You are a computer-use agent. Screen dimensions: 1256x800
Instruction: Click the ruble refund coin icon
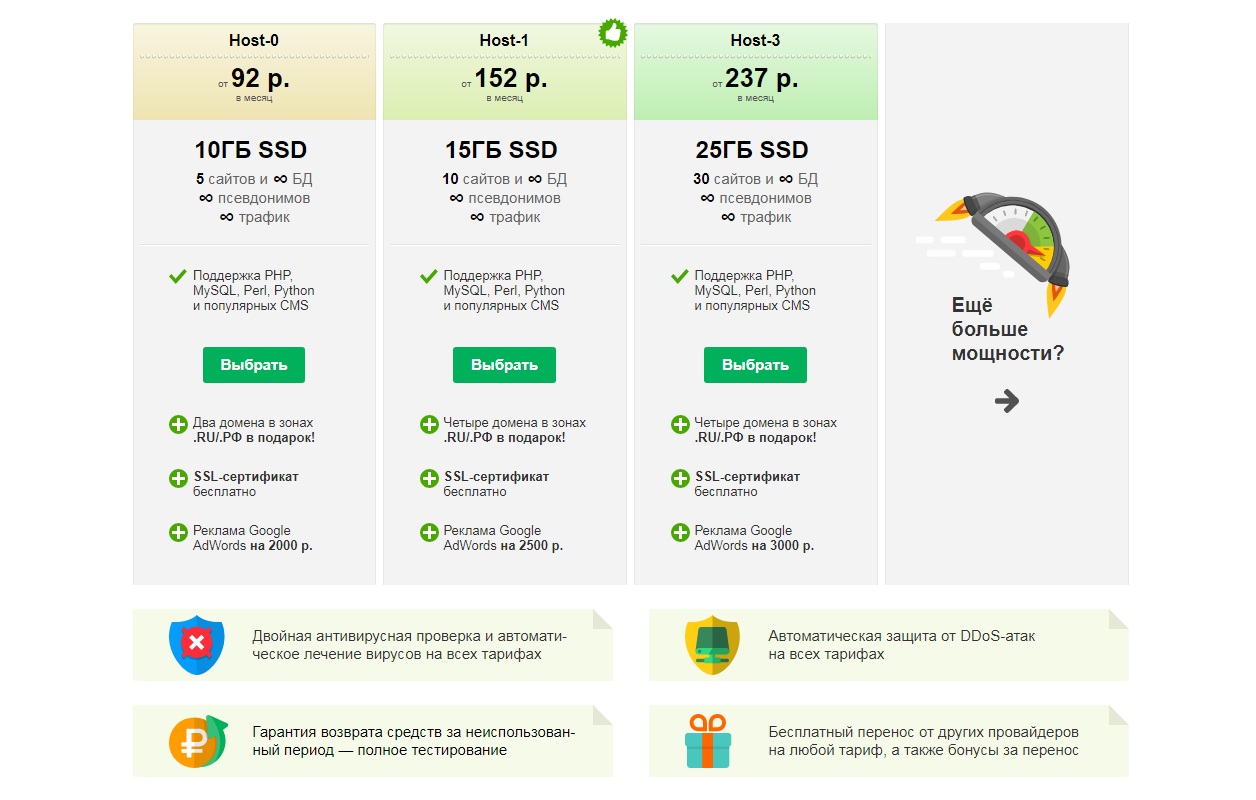pyautogui.click(x=197, y=741)
